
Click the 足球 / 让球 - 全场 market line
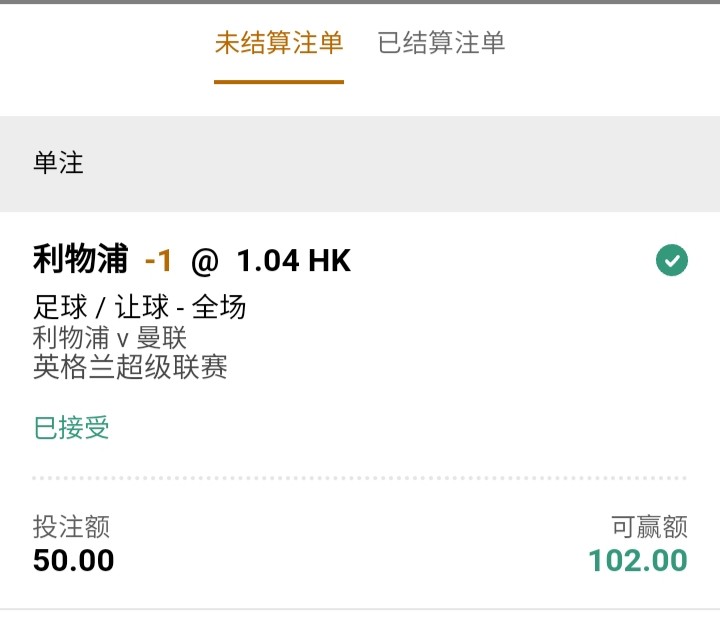[139, 307]
